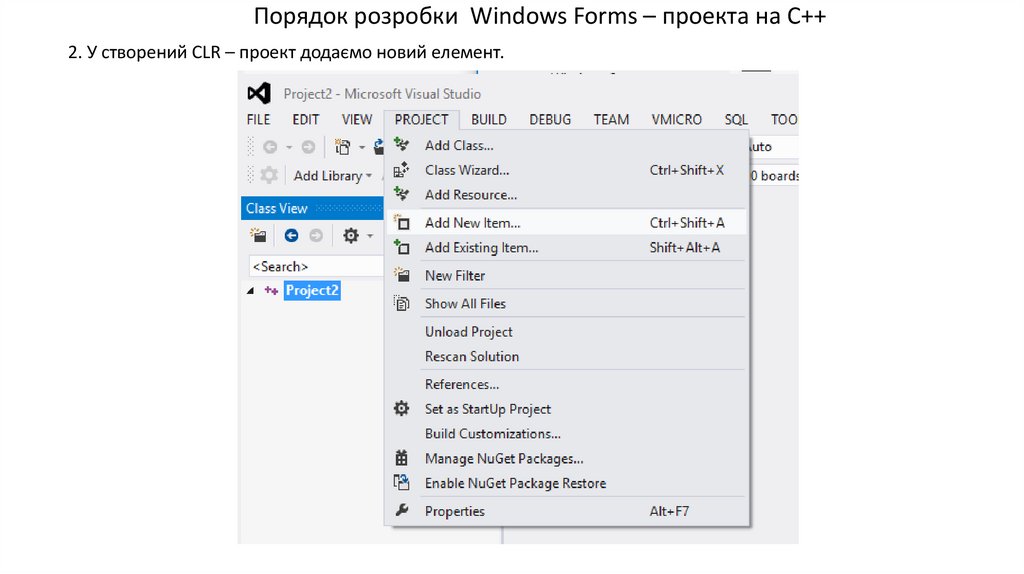Click the Show All Files icon
The height and width of the screenshot is (574, 1024).
(402, 304)
